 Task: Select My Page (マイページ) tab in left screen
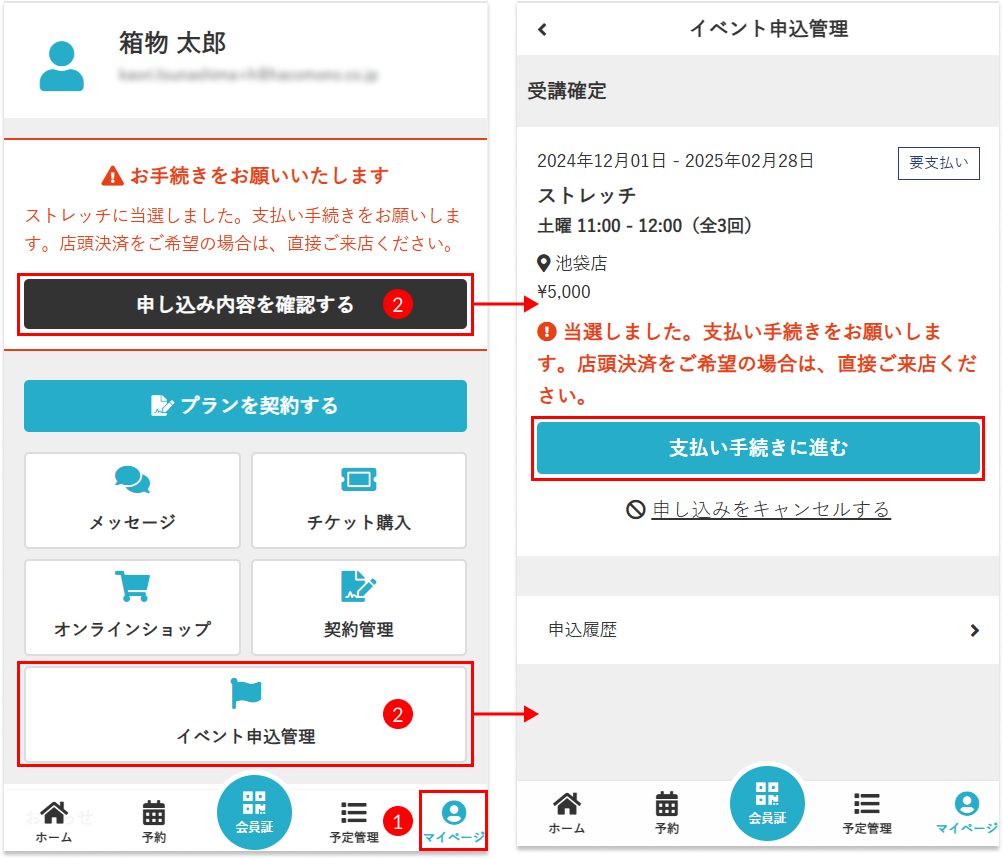tap(453, 821)
